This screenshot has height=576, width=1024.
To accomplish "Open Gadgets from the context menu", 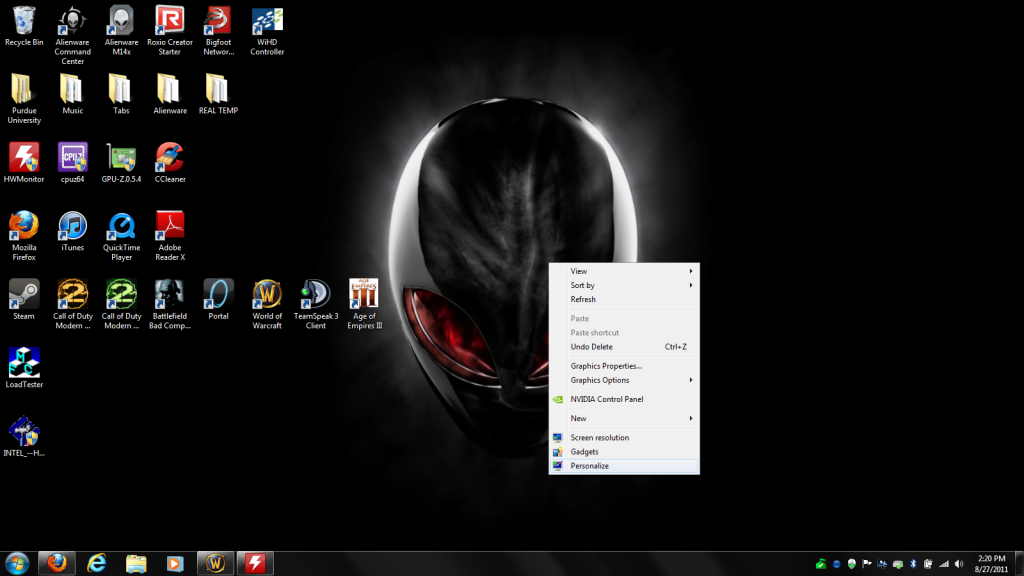I will [x=624, y=452].
